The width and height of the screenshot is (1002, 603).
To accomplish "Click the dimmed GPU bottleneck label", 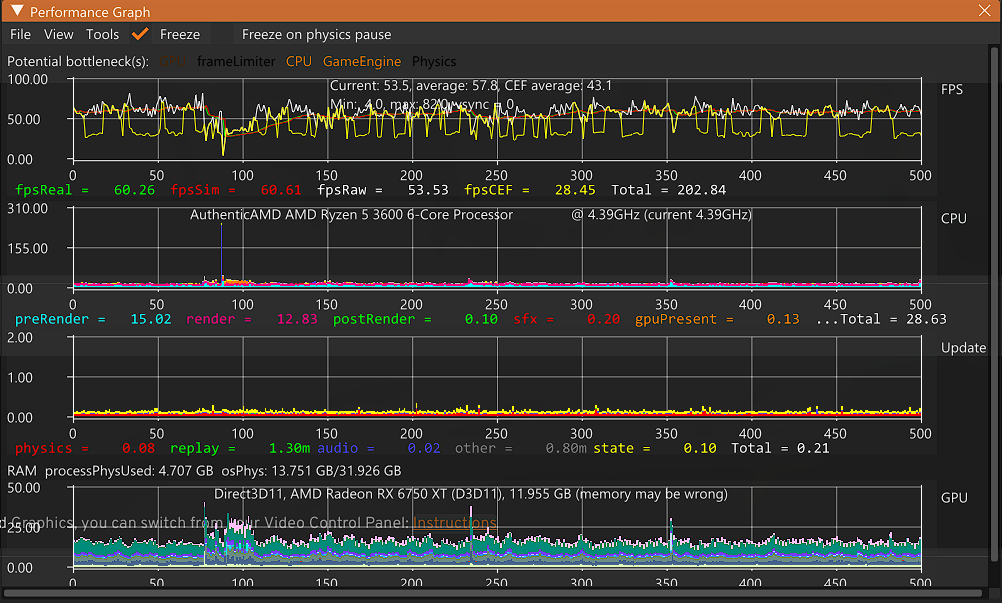I will tap(173, 61).
